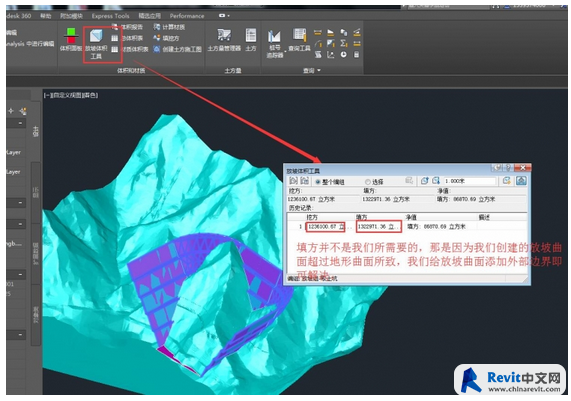
Task: Open the 帮助 help tab
Action: pyautogui.click(x=46, y=16)
